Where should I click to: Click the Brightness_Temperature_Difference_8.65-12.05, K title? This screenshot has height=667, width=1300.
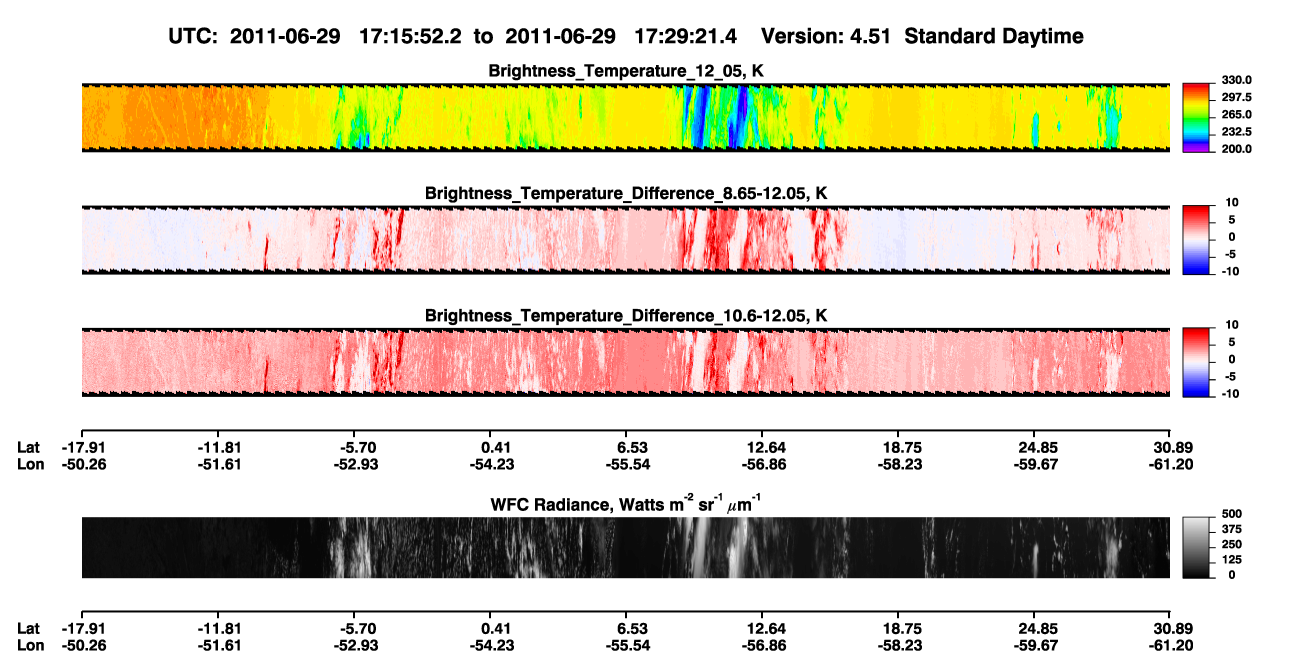pos(626,193)
